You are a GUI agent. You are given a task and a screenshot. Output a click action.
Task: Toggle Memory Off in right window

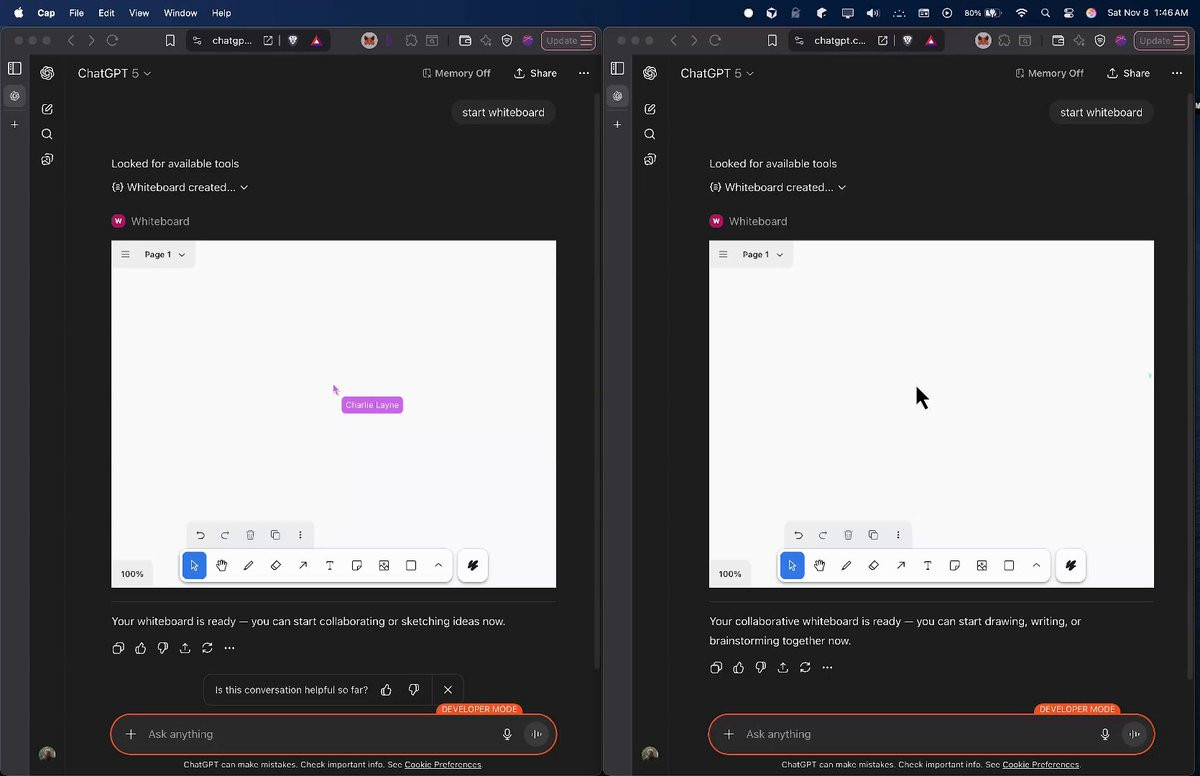click(1048, 73)
